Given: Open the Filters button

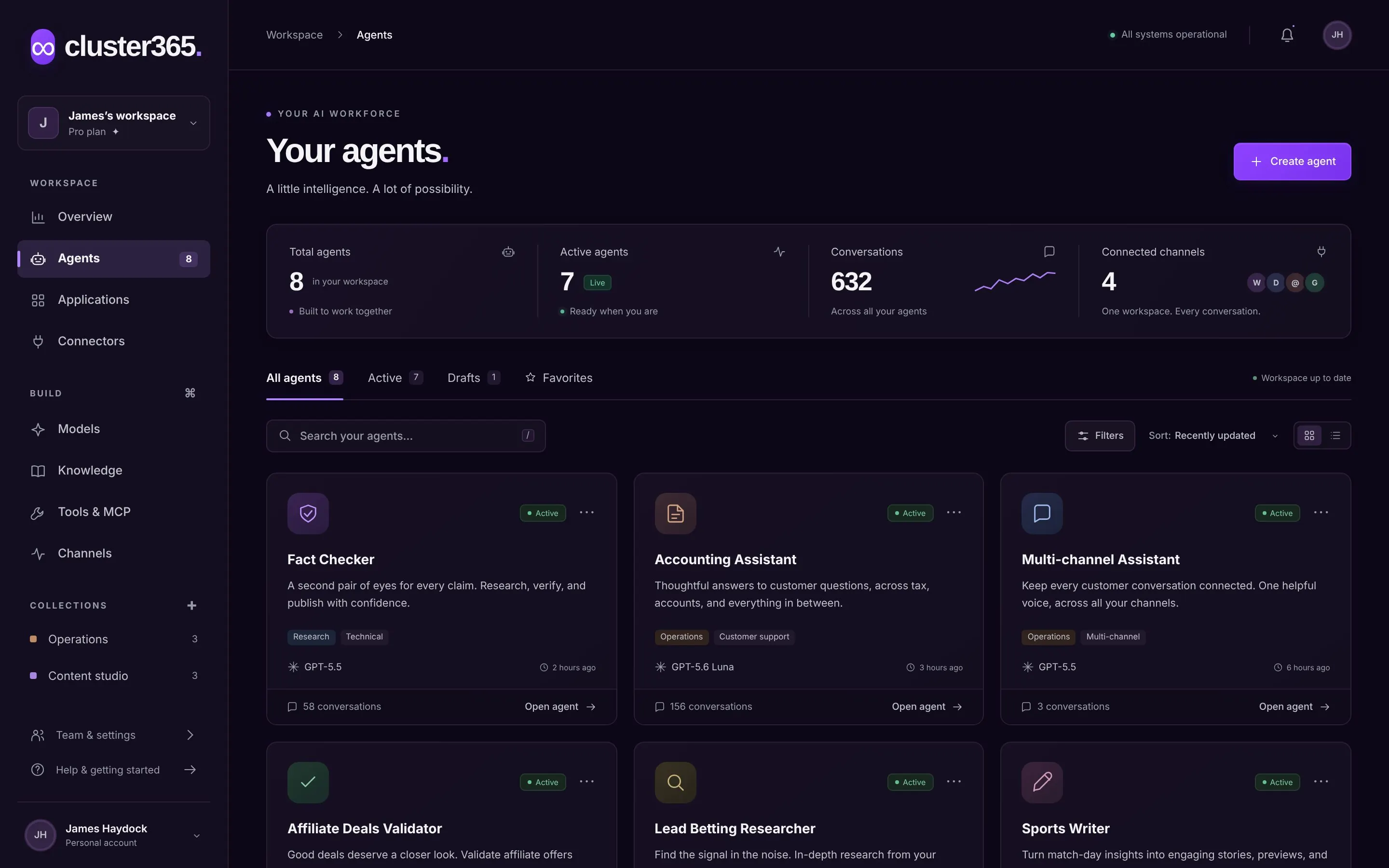Looking at the screenshot, I should tap(1100, 436).
